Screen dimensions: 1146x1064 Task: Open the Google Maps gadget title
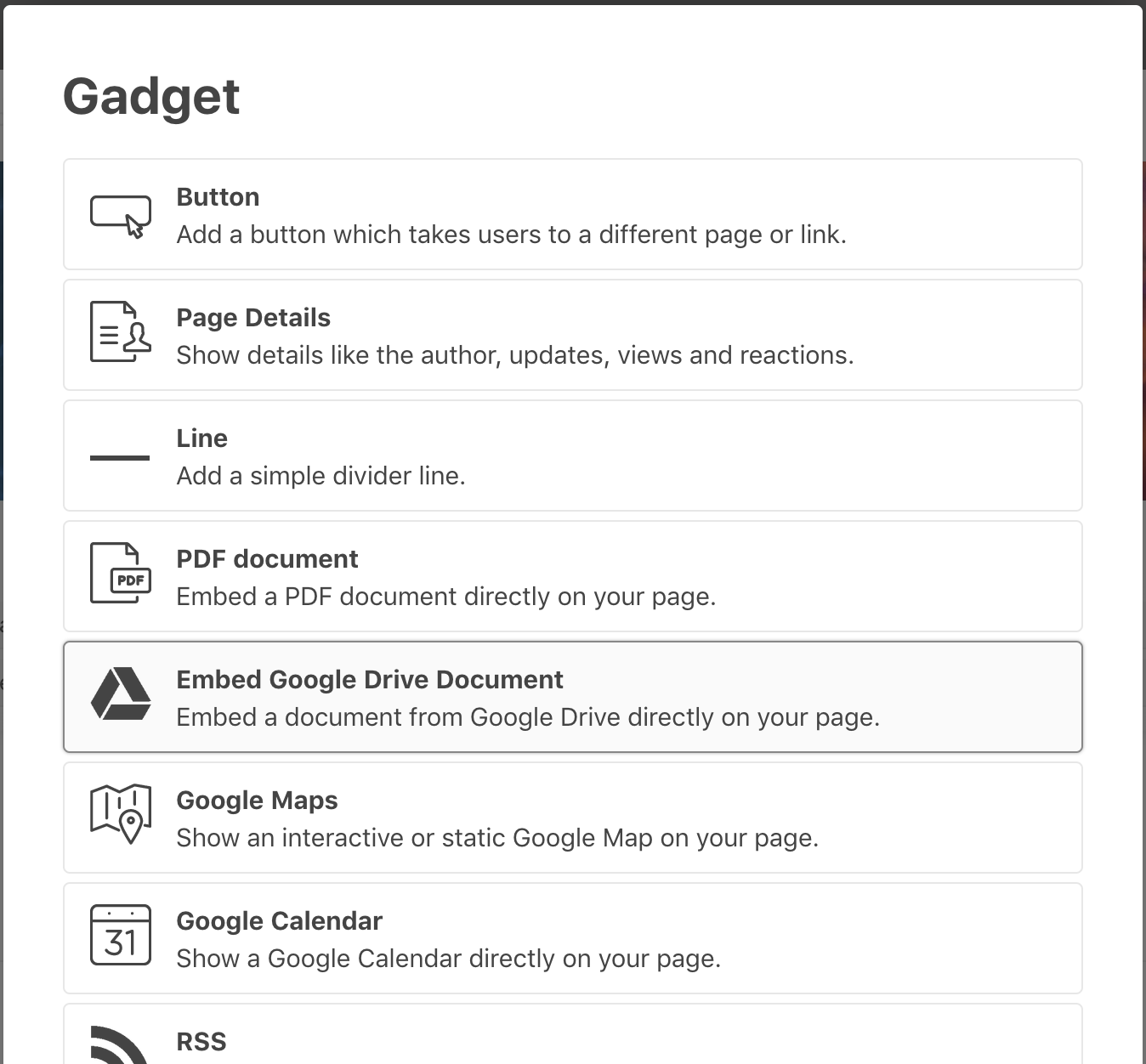[x=257, y=801]
